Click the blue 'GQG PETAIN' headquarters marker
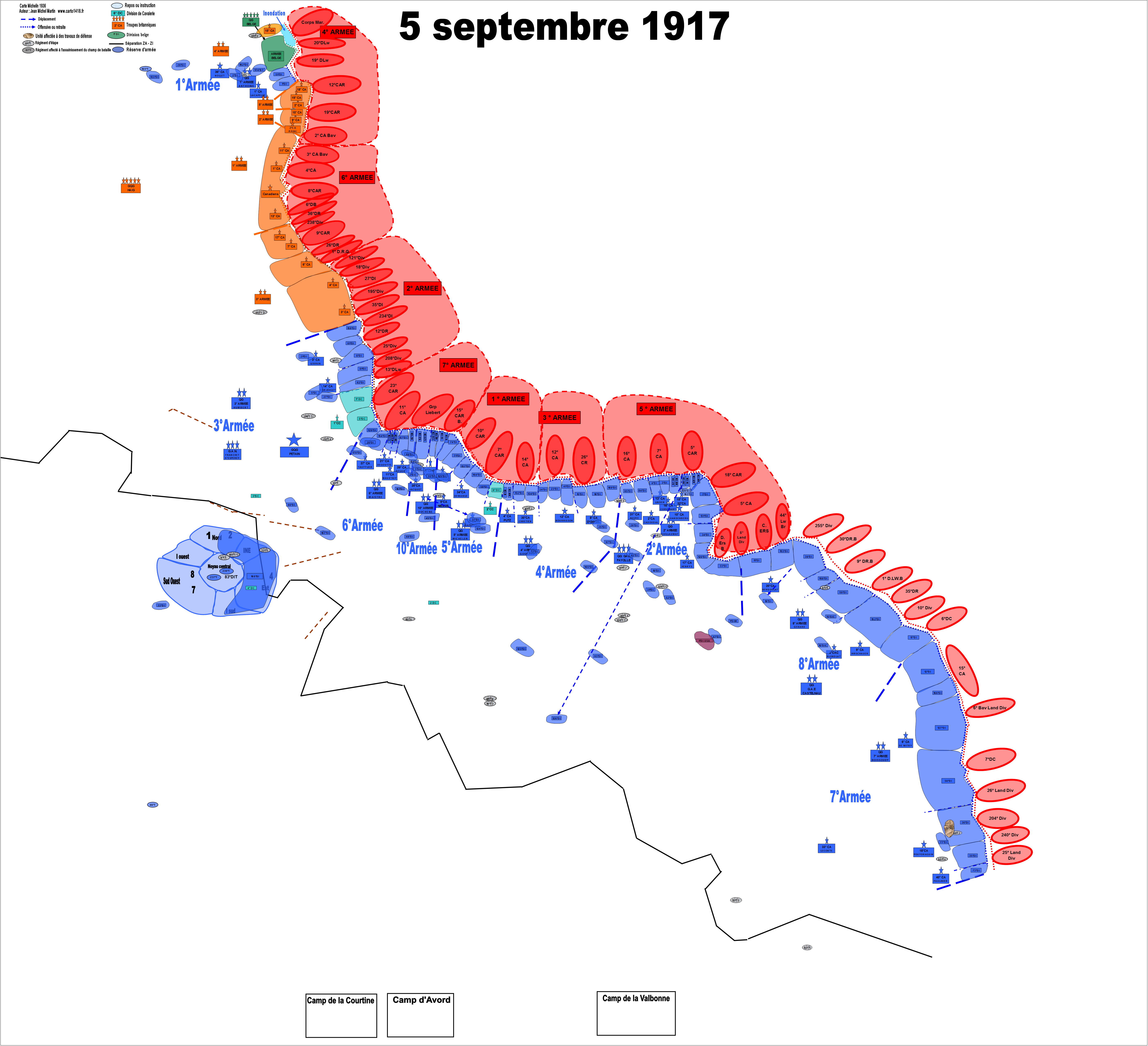Image resolution: width=1148 pixels, height=1046 pixels. click(x=294, y=452)
